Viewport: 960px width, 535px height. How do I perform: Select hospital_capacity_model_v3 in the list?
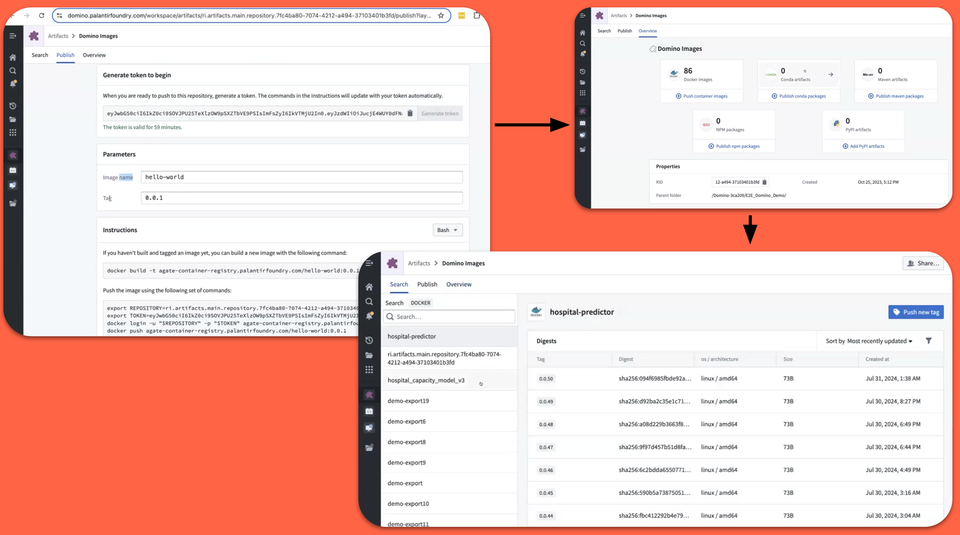tap(449, 380)
